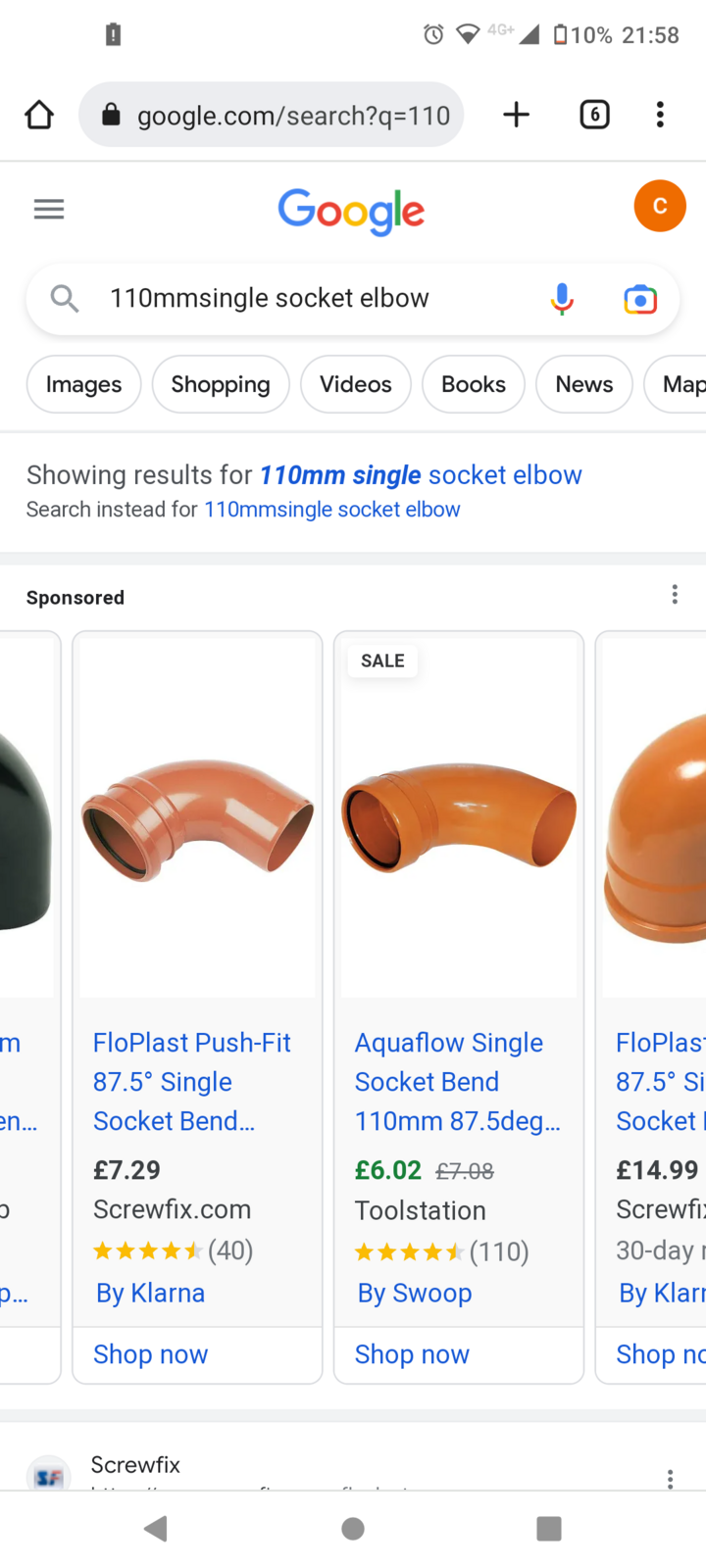Image resolution: width=706 pixels, height=1568 pixels.
Task: Open the Videos results filter
Action: coord(355,384)
